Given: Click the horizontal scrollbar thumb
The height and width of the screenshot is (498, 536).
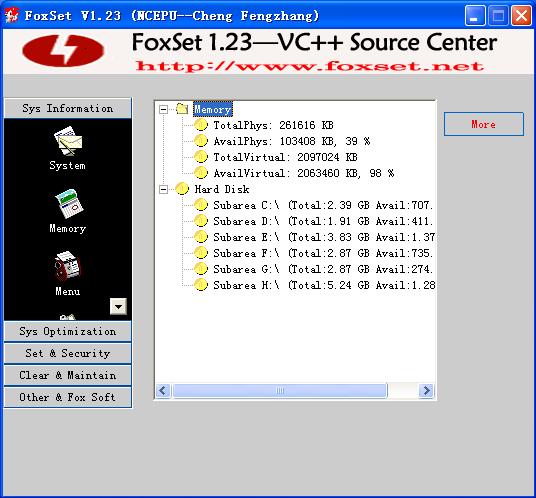Looking at the screenshot, I should pos(280,390).
